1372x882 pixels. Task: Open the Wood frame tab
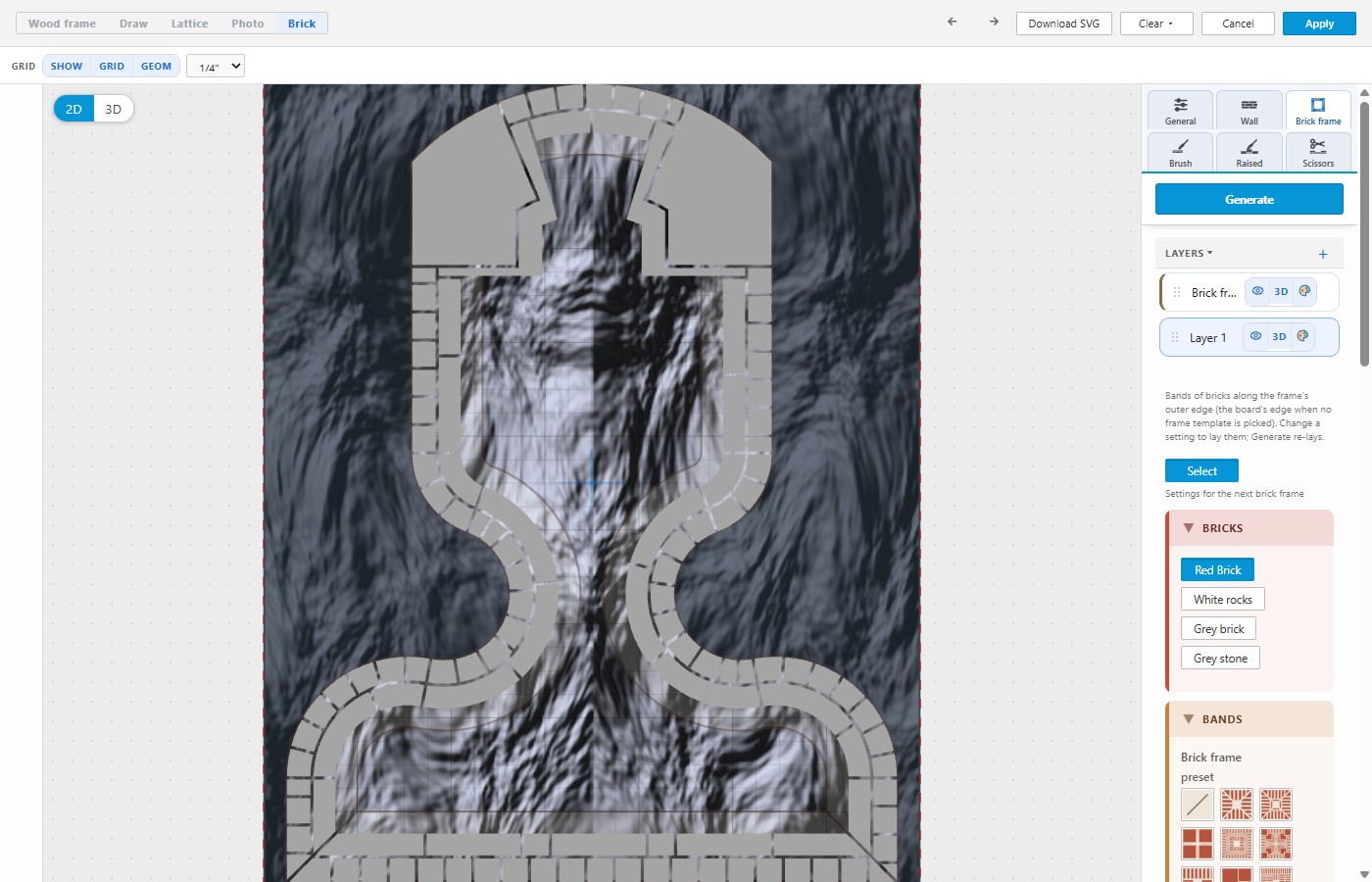click(x=62, y=24)
